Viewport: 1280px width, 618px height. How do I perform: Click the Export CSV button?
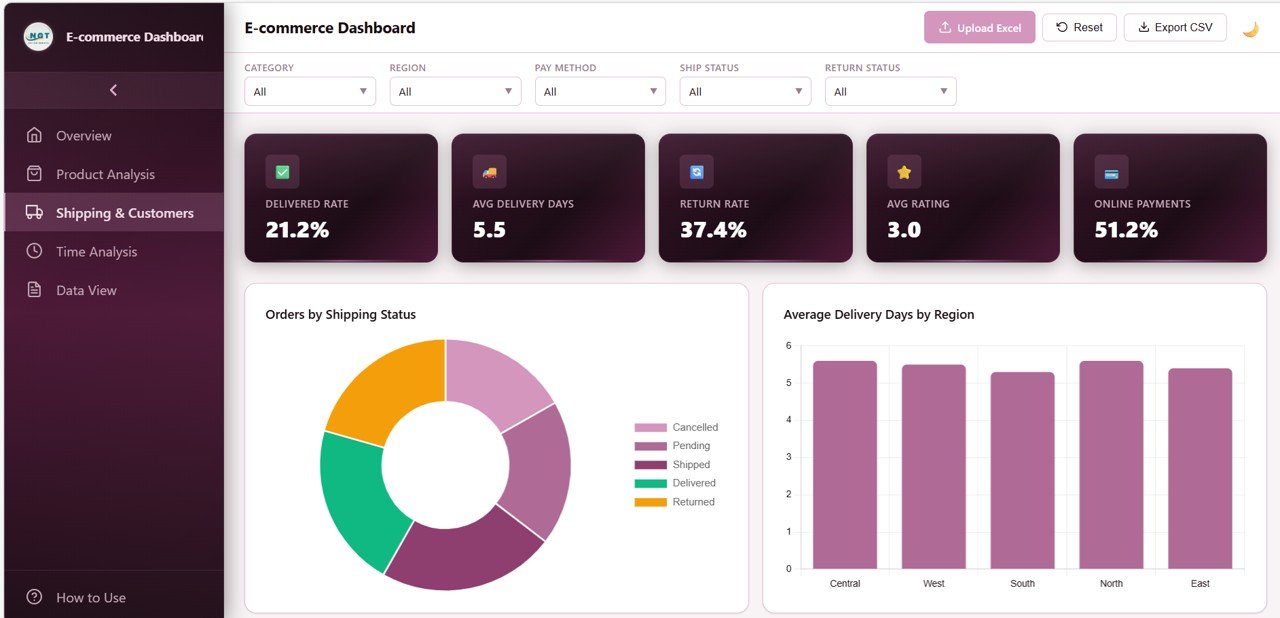pyautogui.click(x=1175, y=27)
